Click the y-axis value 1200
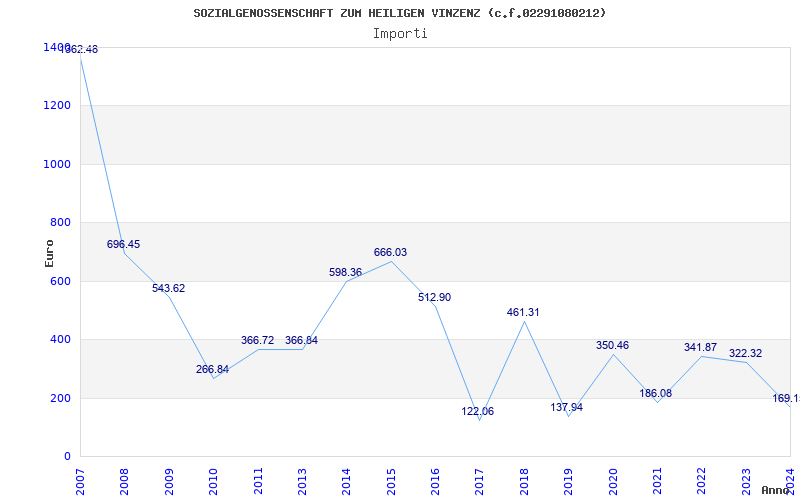This screenshot has height=500, width=800. coord(58,106)
